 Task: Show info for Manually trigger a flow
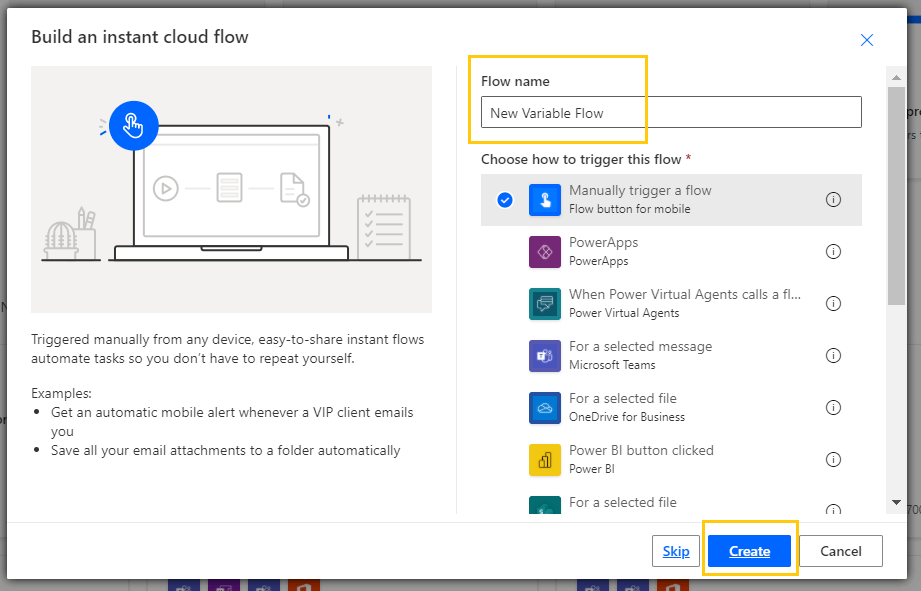pos(833,200)
